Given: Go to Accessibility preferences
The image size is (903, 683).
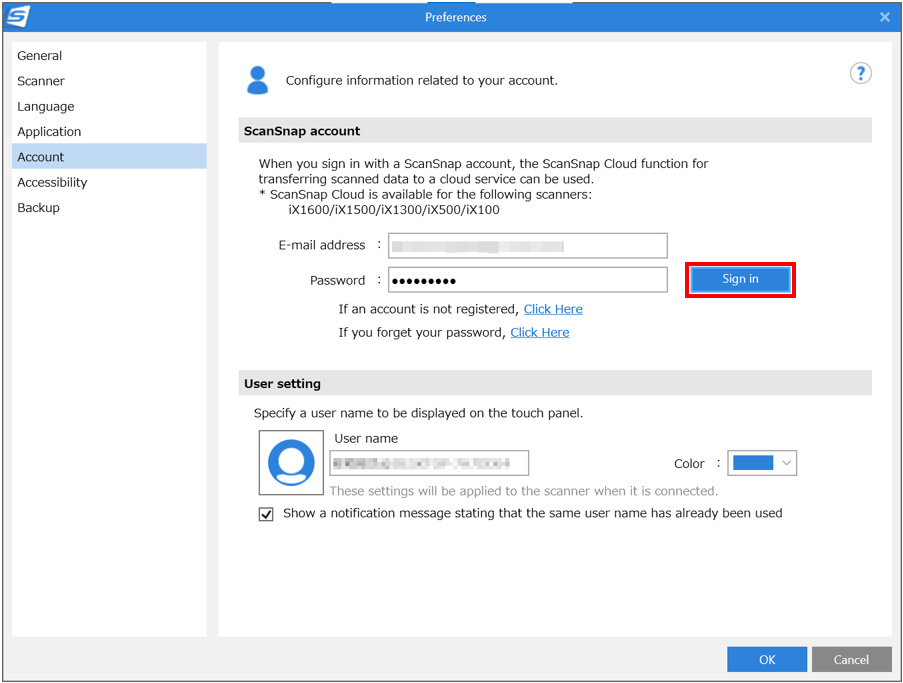Looking at the screenshot, I should 109,182.
